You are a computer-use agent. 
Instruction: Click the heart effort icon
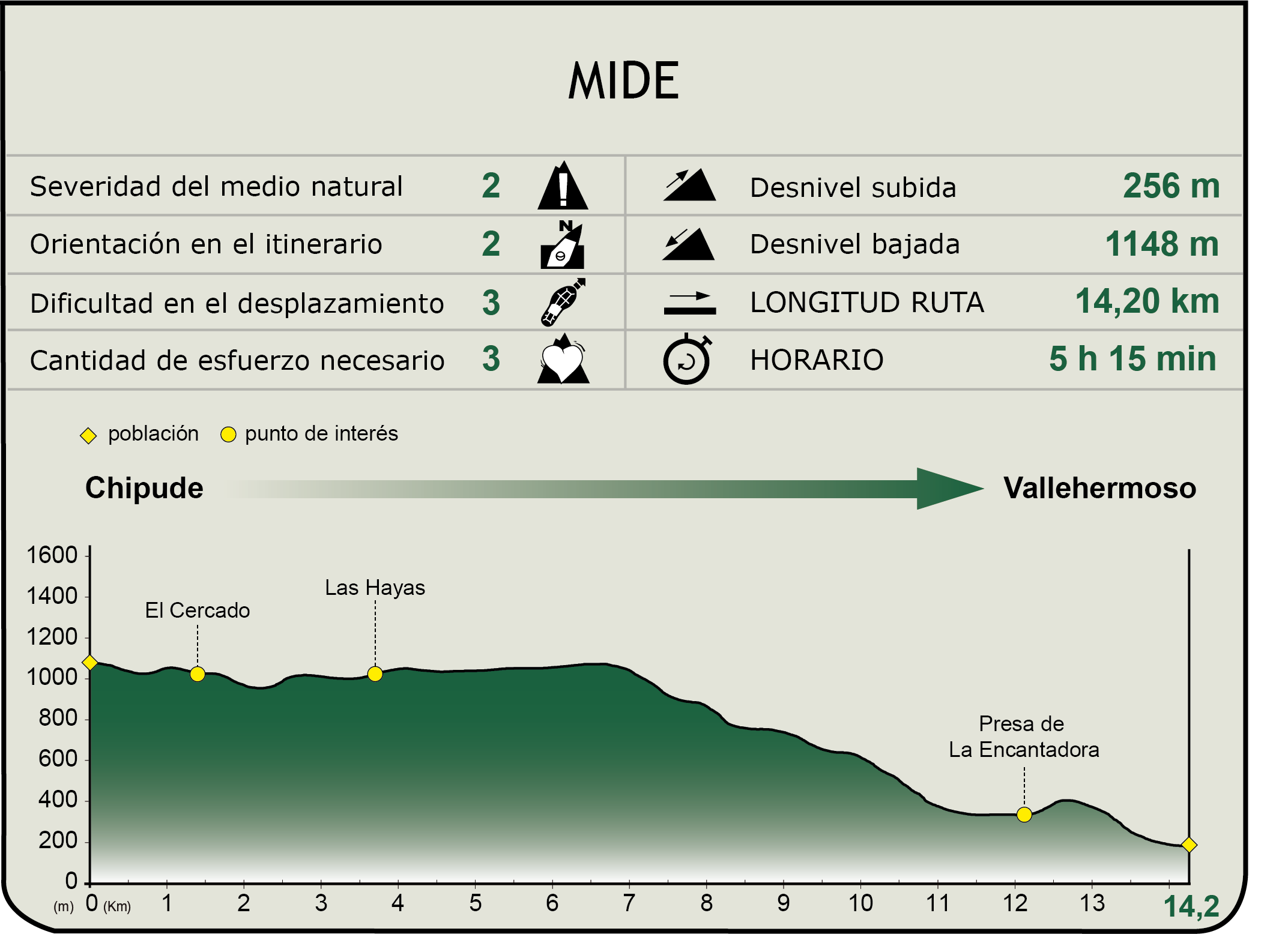[563, 359]
